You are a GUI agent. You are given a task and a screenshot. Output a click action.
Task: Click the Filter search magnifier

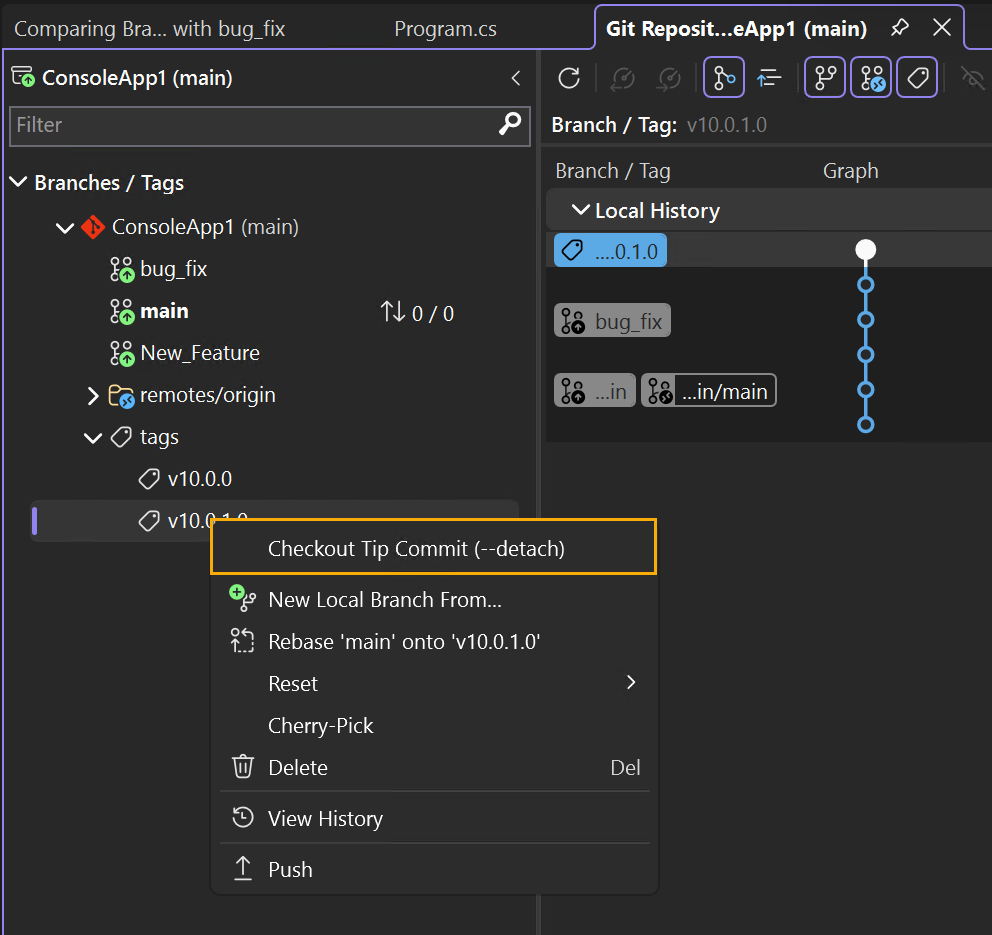pos(510,126)
